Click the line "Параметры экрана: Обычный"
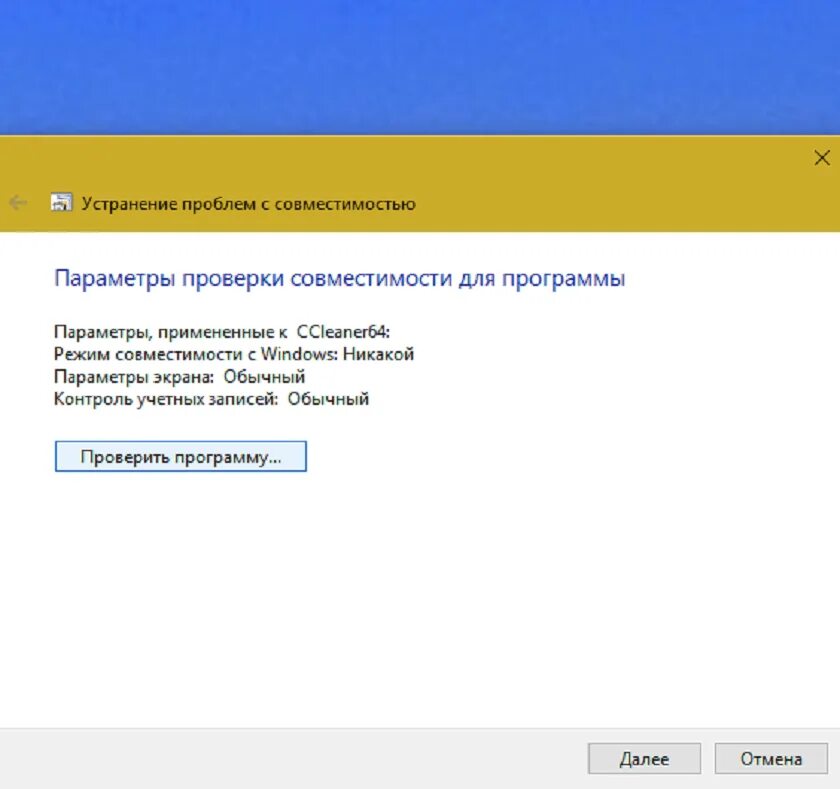Viewport: 840px width, 789px height. tap(179, 377)
